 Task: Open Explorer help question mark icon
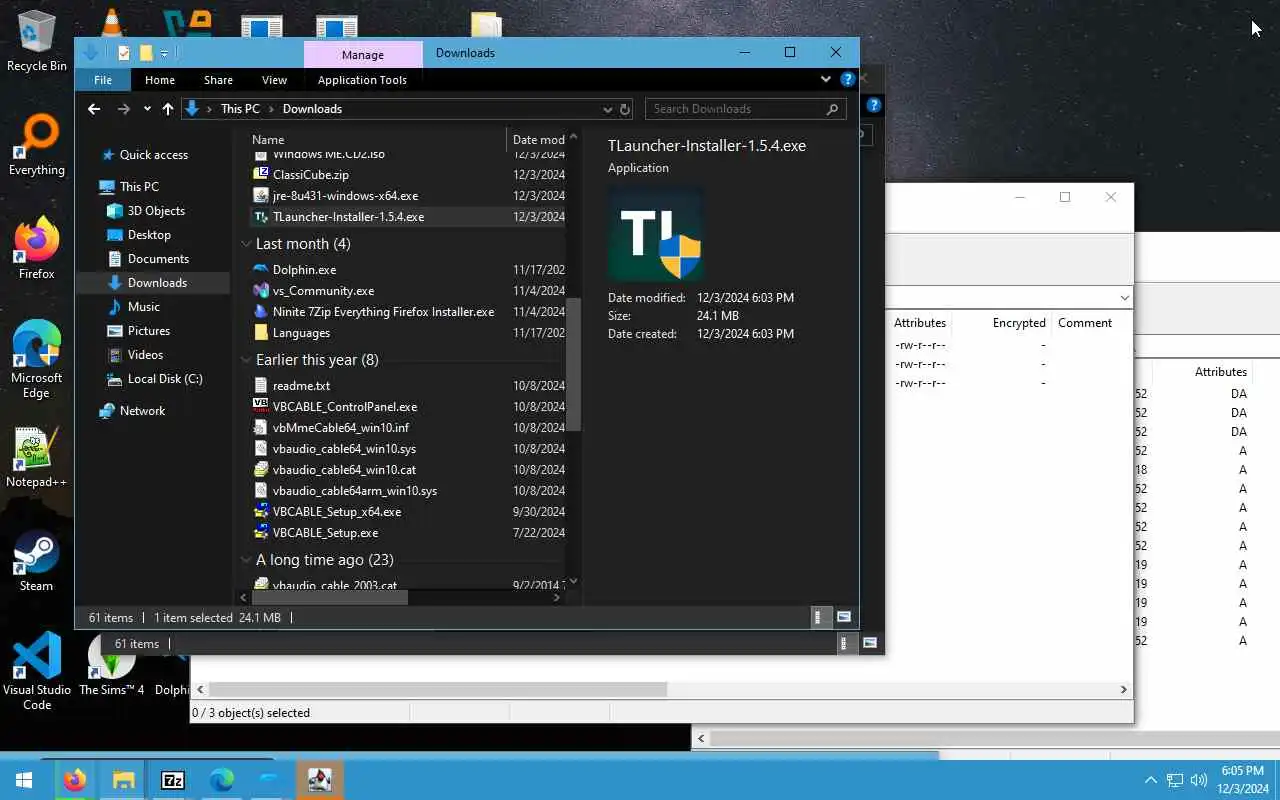click(x=848, y=79)
